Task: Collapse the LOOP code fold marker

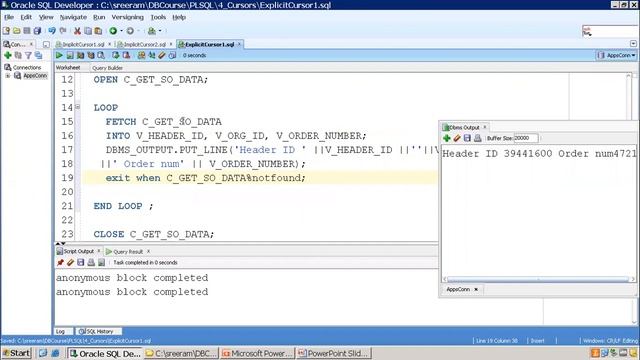Action: (78, 107)
